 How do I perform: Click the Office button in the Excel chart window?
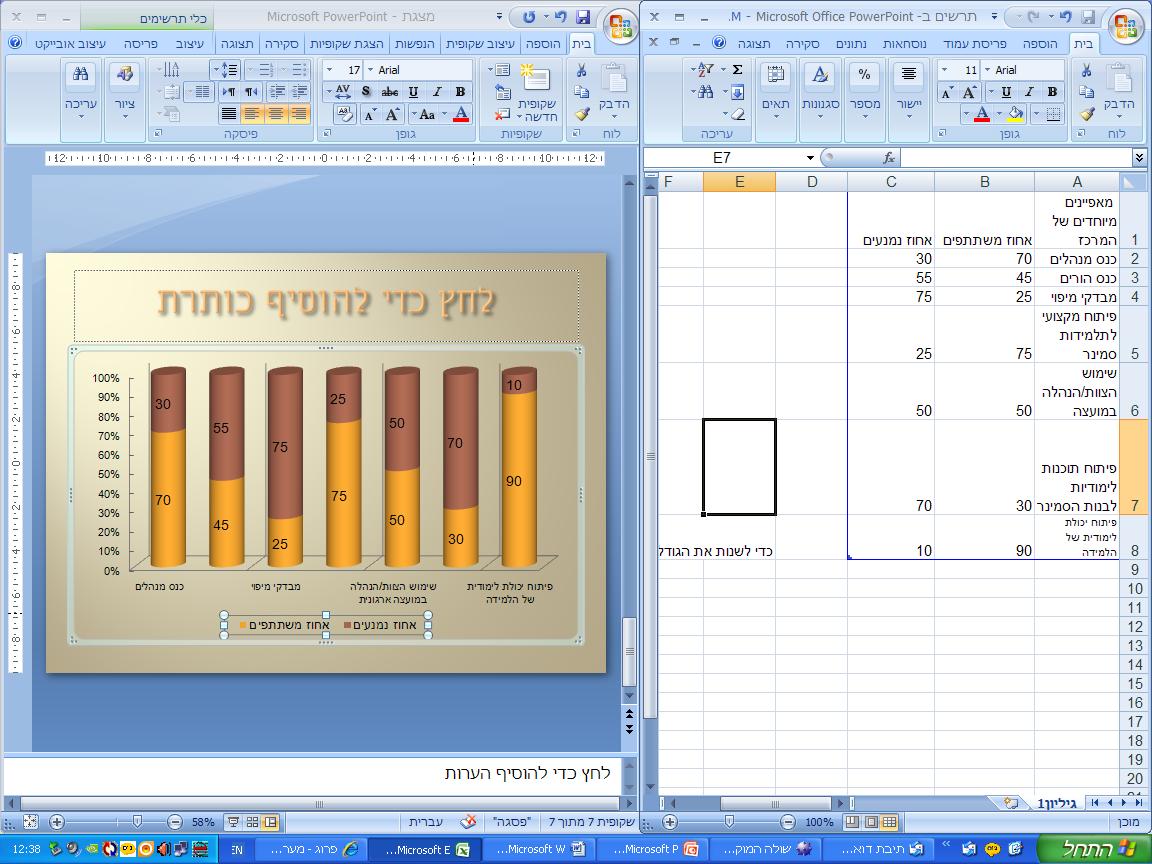click(1126, 27)
